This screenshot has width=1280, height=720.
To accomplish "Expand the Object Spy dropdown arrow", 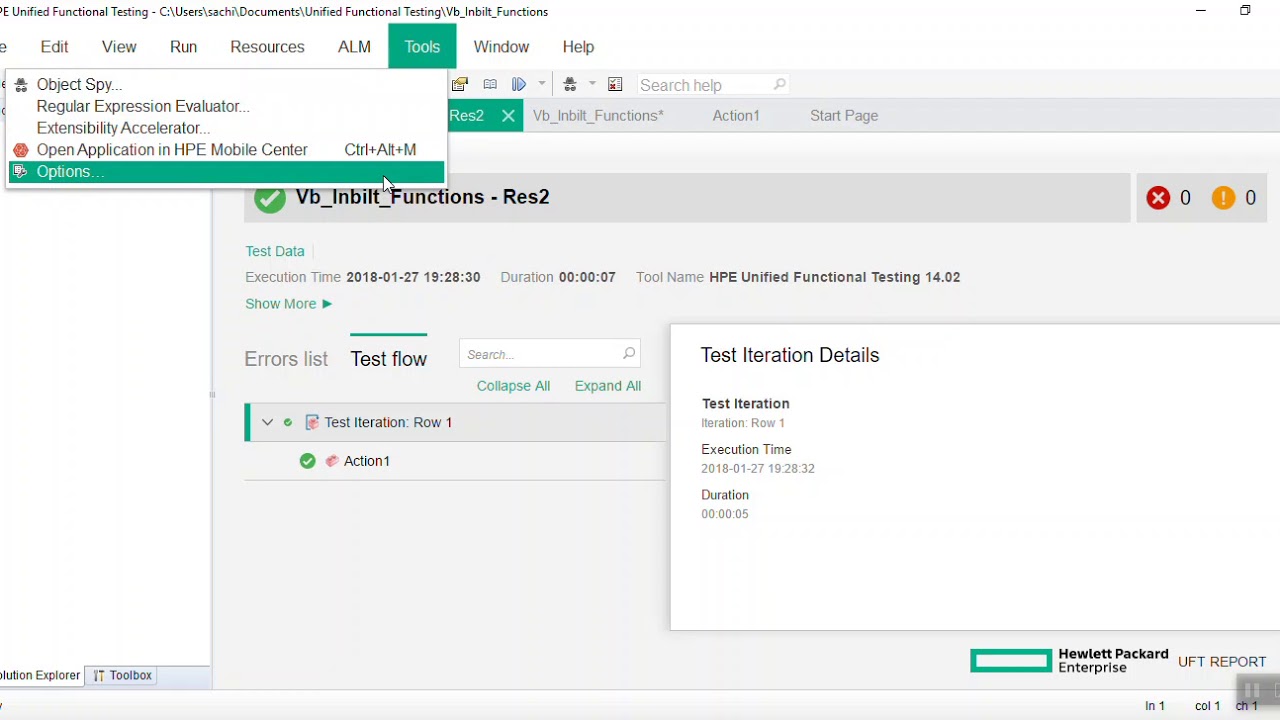I will (592, 85).
